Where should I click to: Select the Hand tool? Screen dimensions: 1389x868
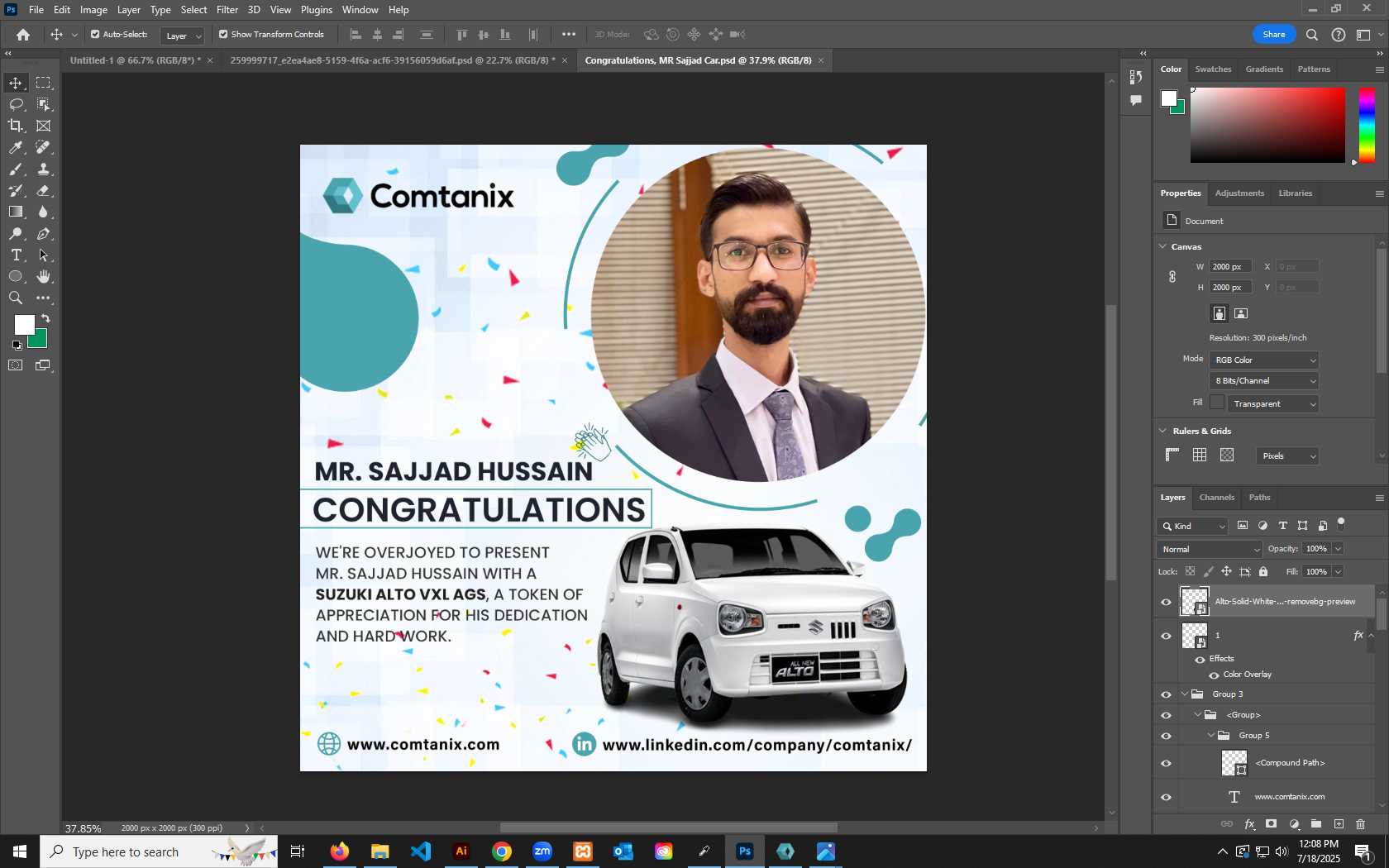(43, 277)
